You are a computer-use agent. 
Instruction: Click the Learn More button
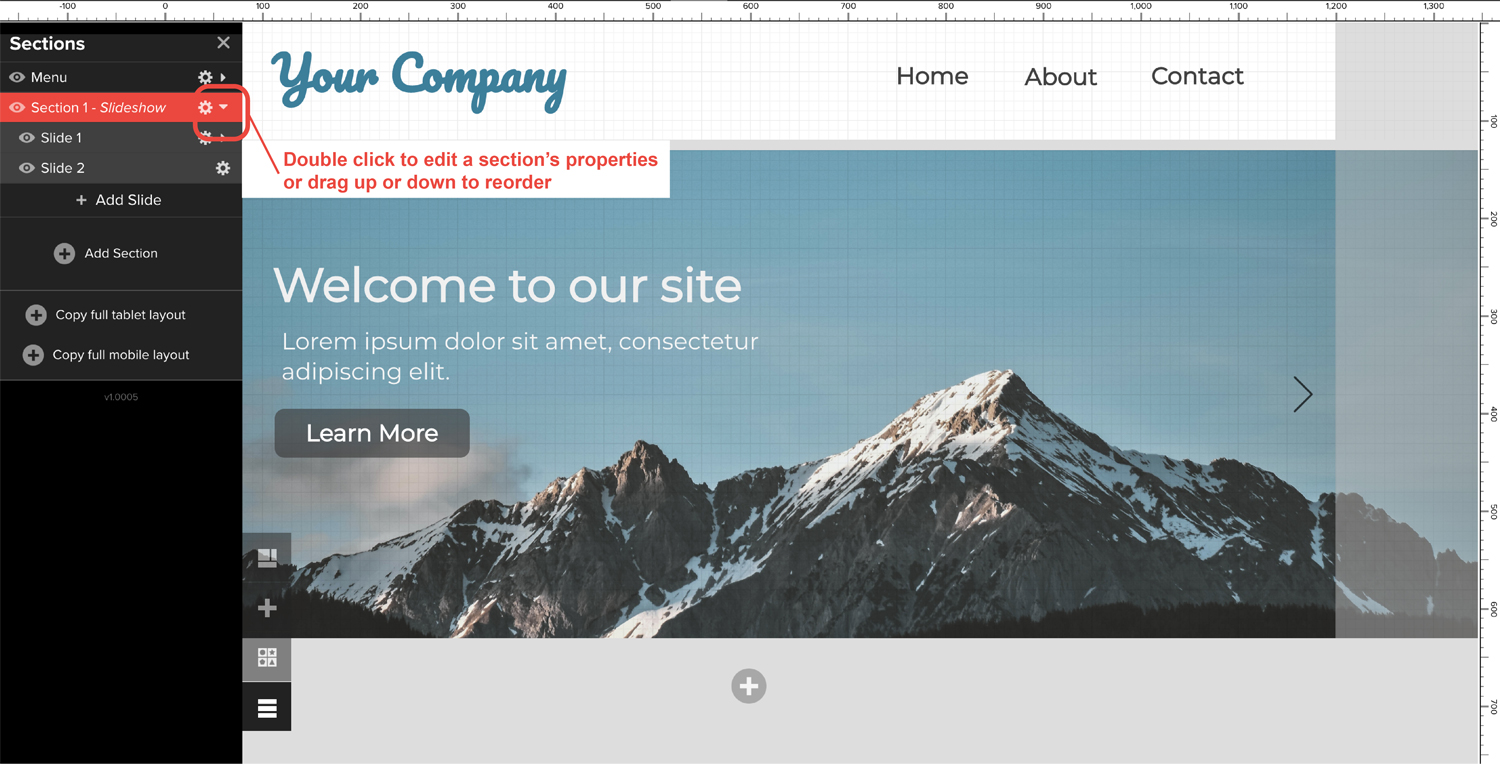tap(372, 433)
